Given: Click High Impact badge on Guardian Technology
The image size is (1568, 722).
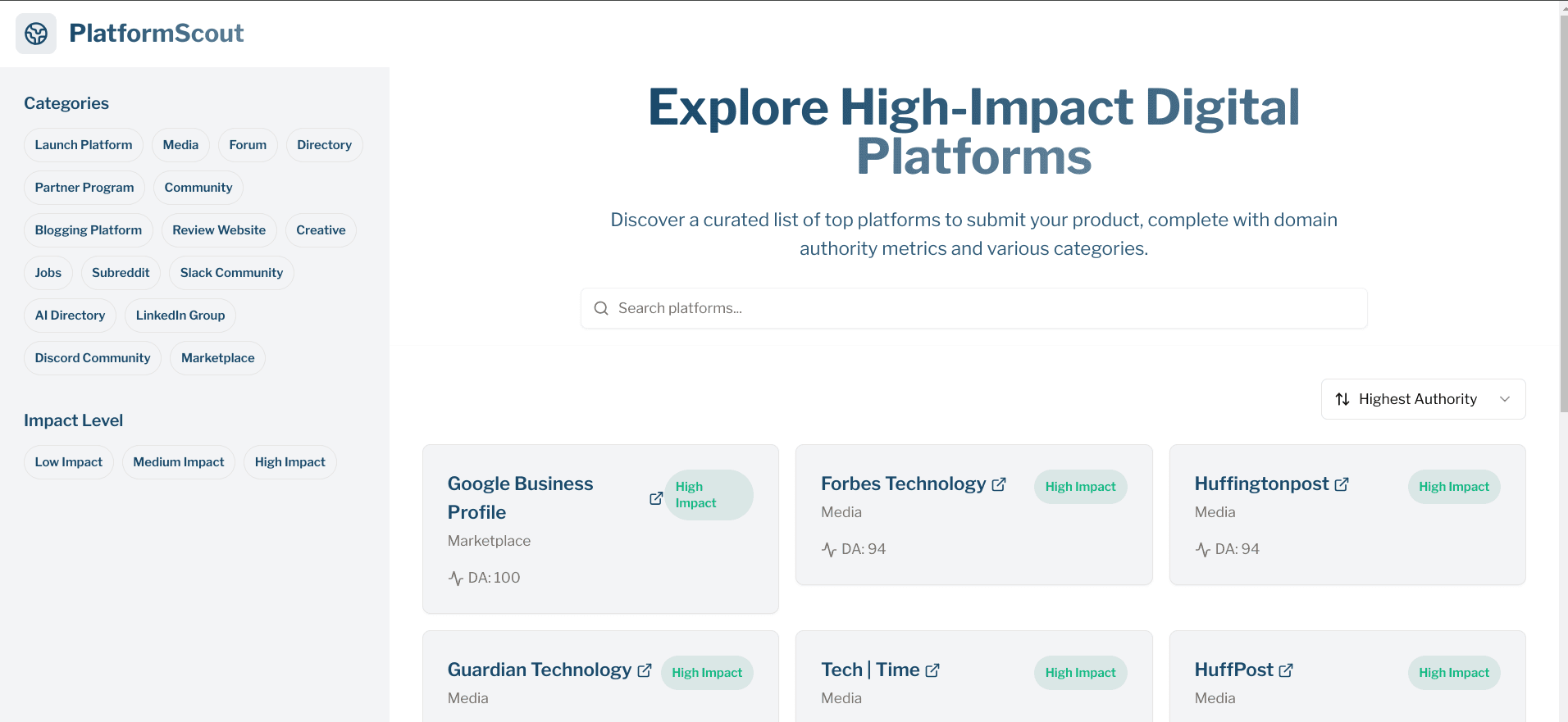Looking at the screenshot, I should [707, 673].
